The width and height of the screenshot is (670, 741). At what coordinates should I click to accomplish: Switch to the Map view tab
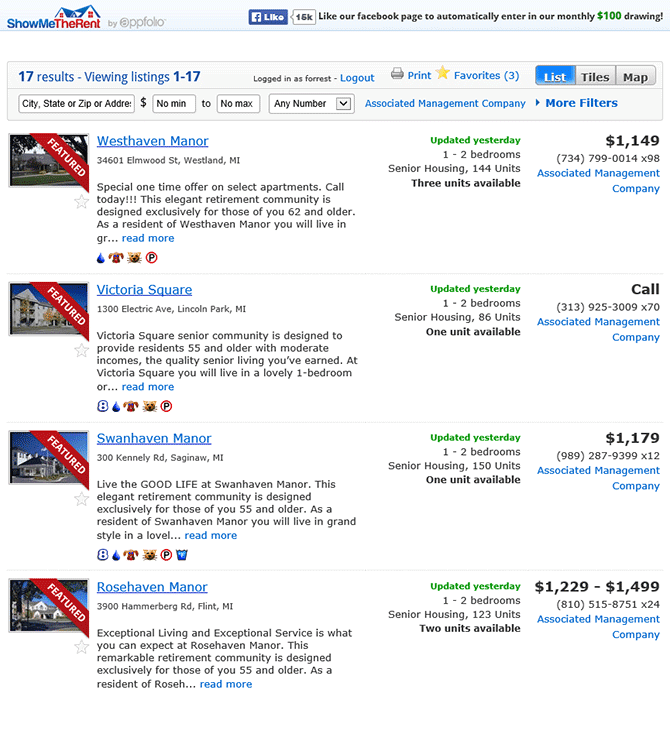pos(635,77)
